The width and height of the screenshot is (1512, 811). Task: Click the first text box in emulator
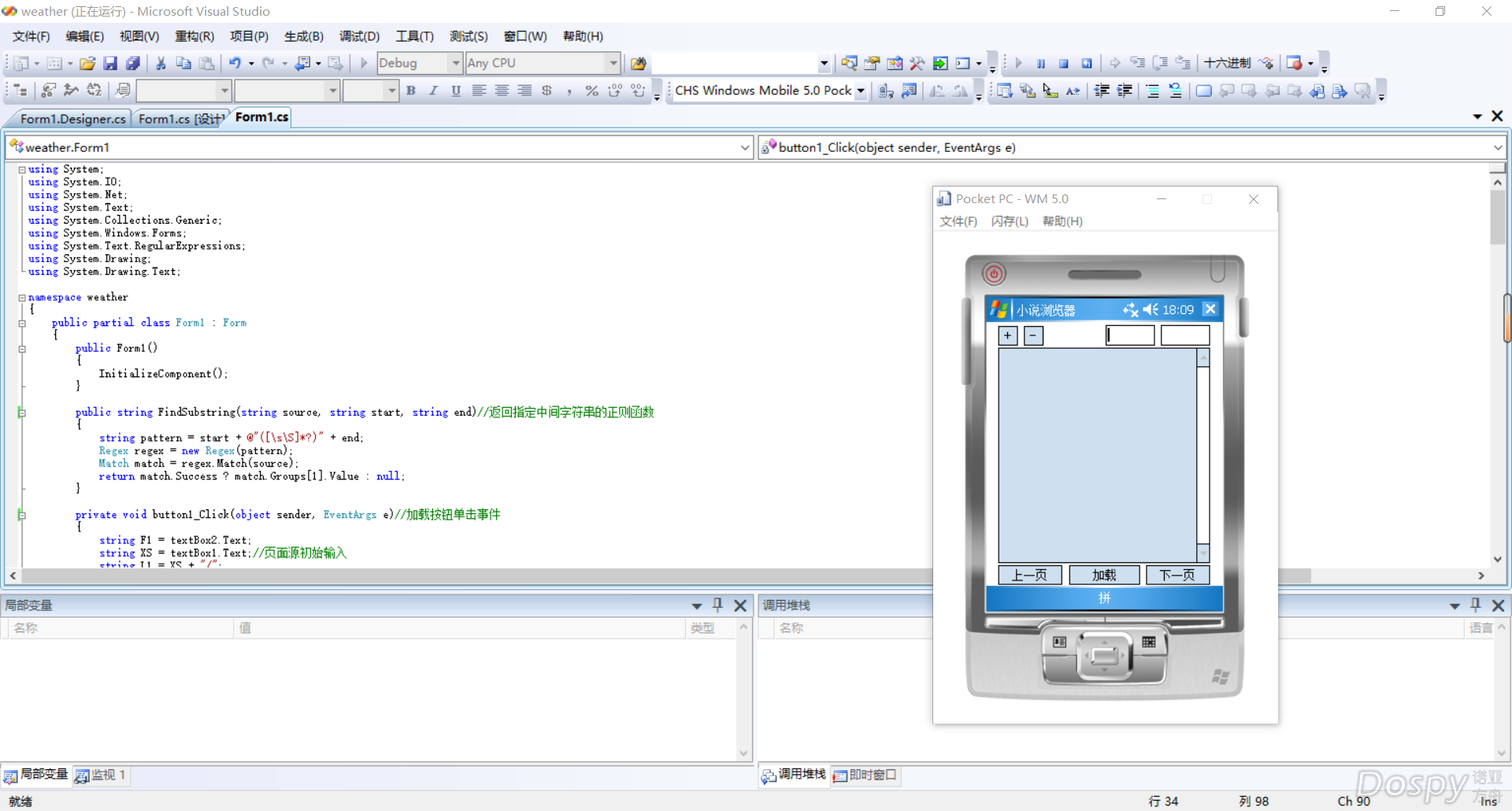pos(1130,335)
